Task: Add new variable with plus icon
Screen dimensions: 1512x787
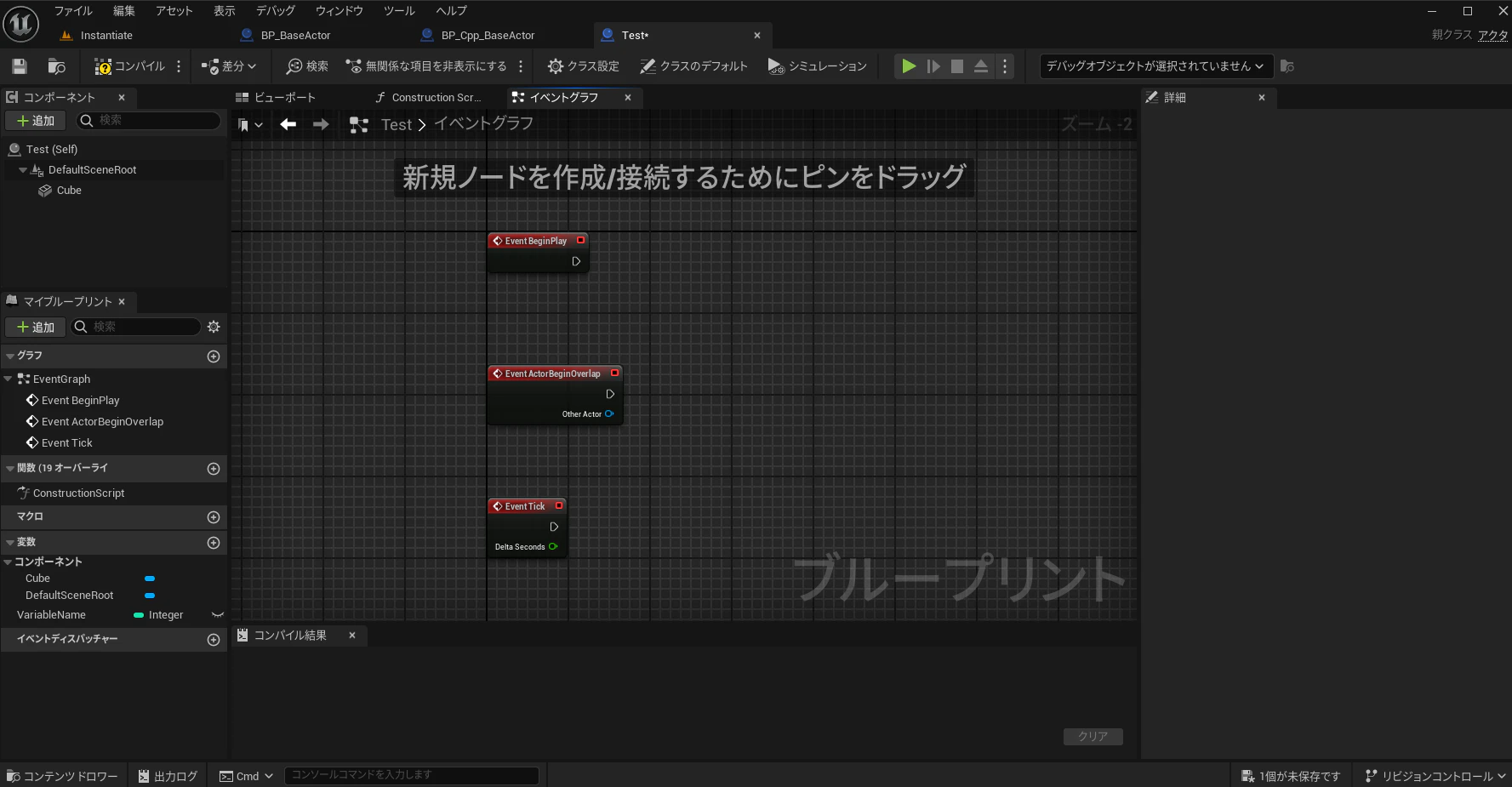Action: [x=214, y=543]
